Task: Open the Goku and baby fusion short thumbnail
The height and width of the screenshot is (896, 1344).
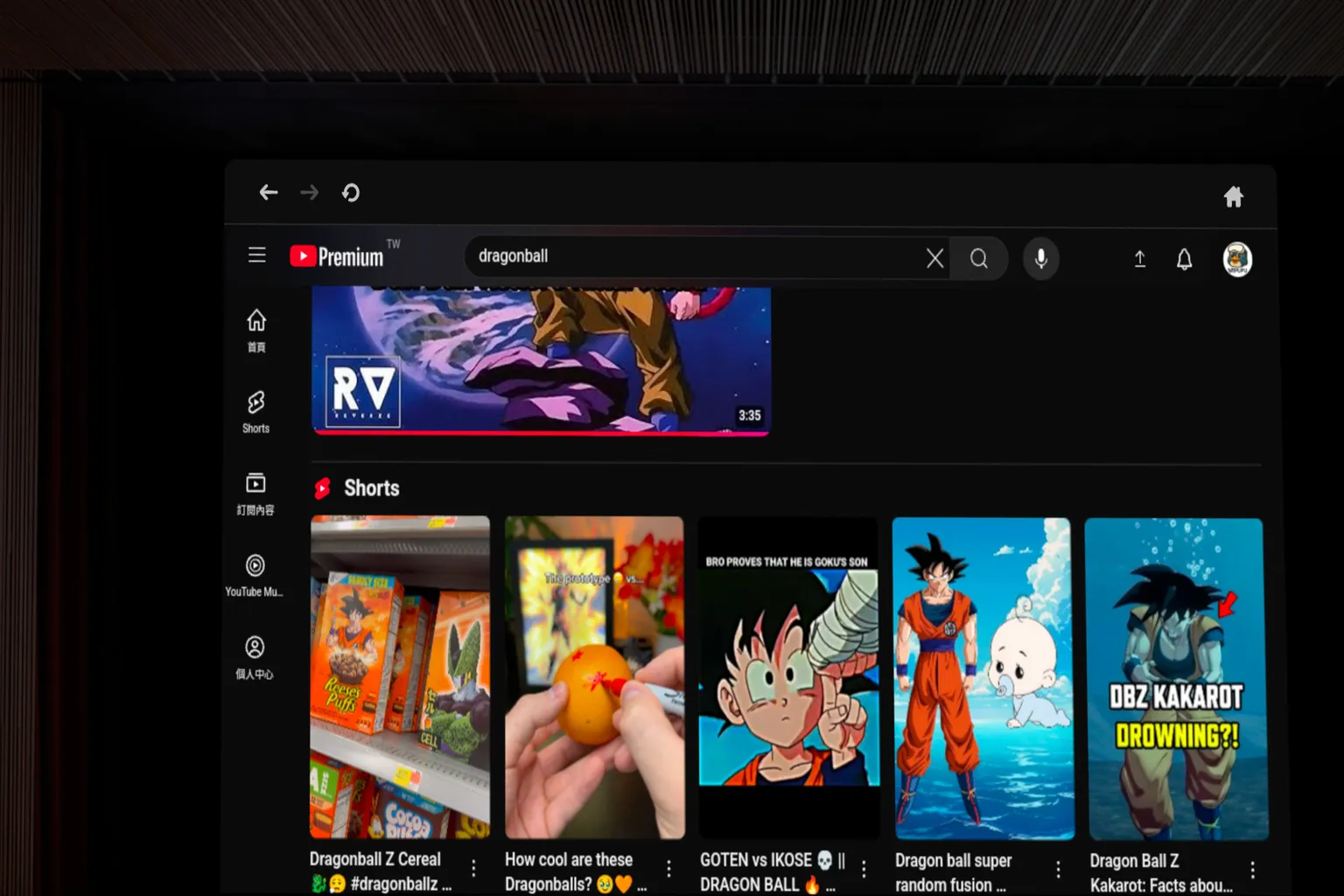Action: tap(983, 679)
